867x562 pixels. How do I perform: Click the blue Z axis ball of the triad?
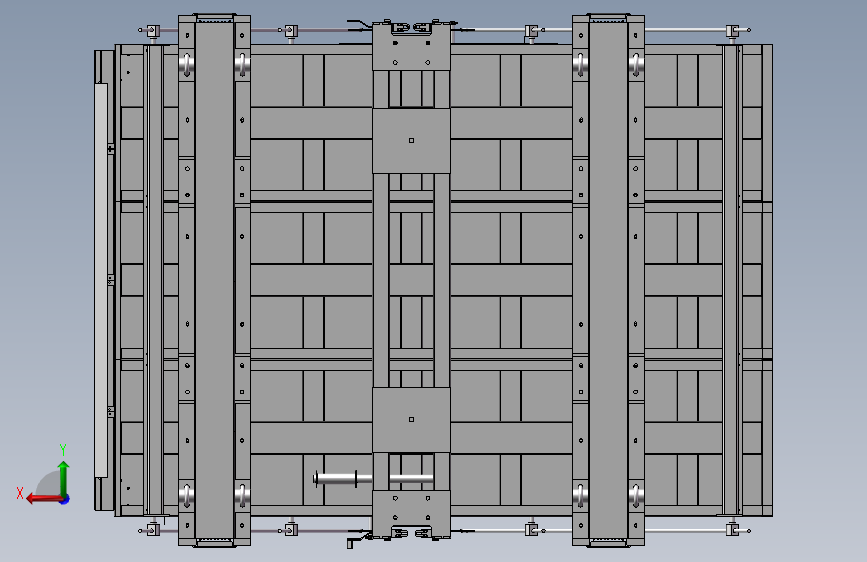tap(65, 499)
